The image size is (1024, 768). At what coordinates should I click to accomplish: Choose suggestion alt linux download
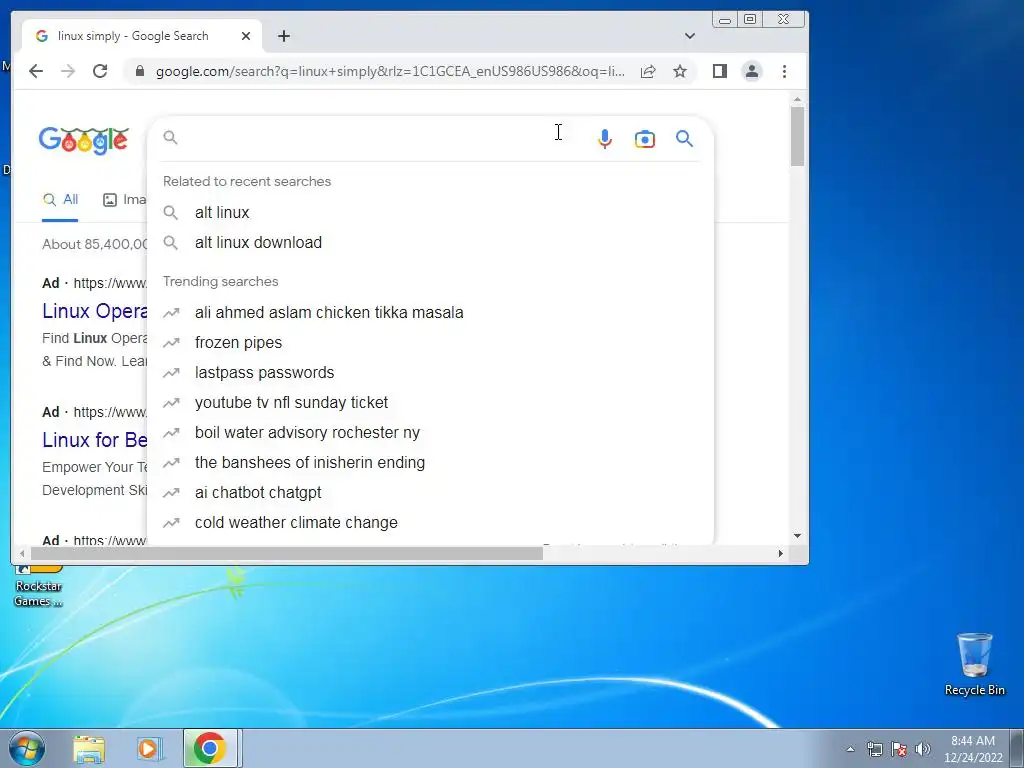(x=430, y=242)
